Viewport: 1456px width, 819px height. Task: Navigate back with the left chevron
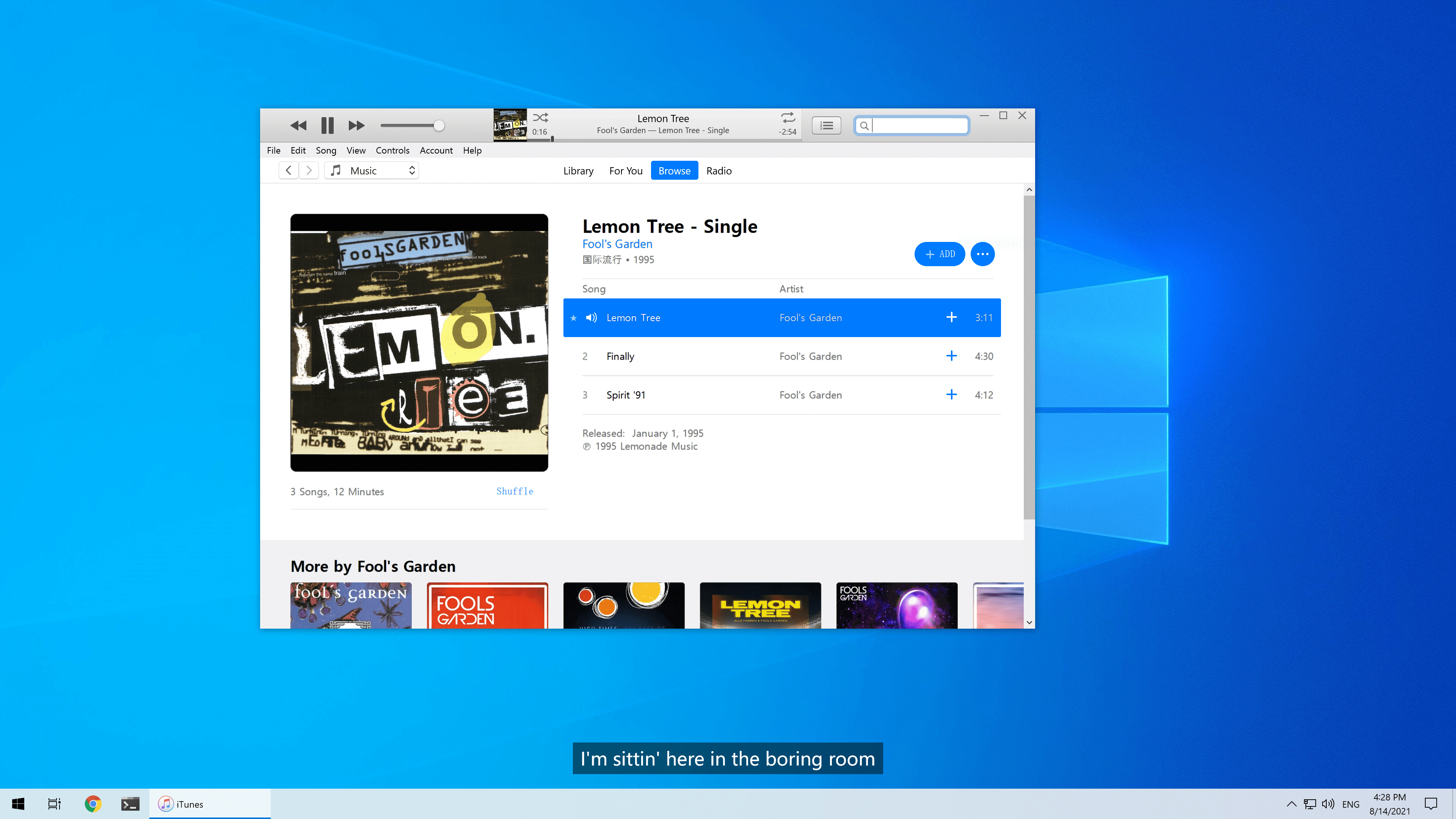(288, 170)
